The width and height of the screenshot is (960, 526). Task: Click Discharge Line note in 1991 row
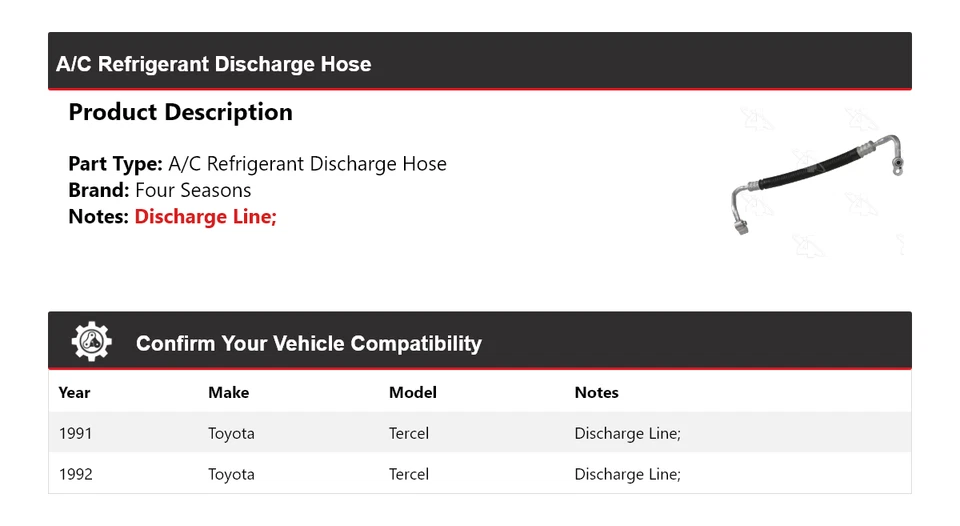pos(627,433)
